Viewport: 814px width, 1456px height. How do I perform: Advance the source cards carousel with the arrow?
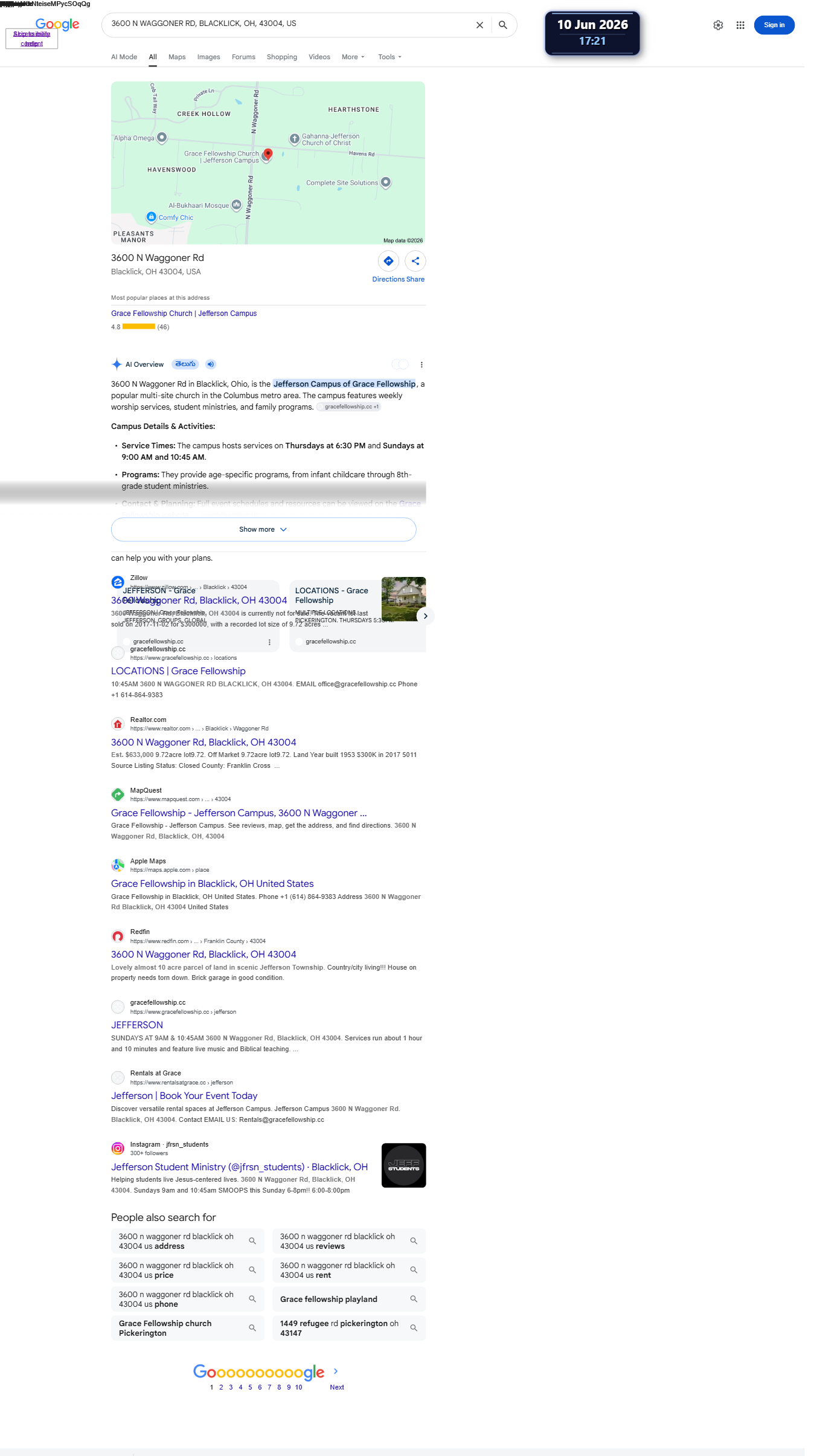coord(425,616)
